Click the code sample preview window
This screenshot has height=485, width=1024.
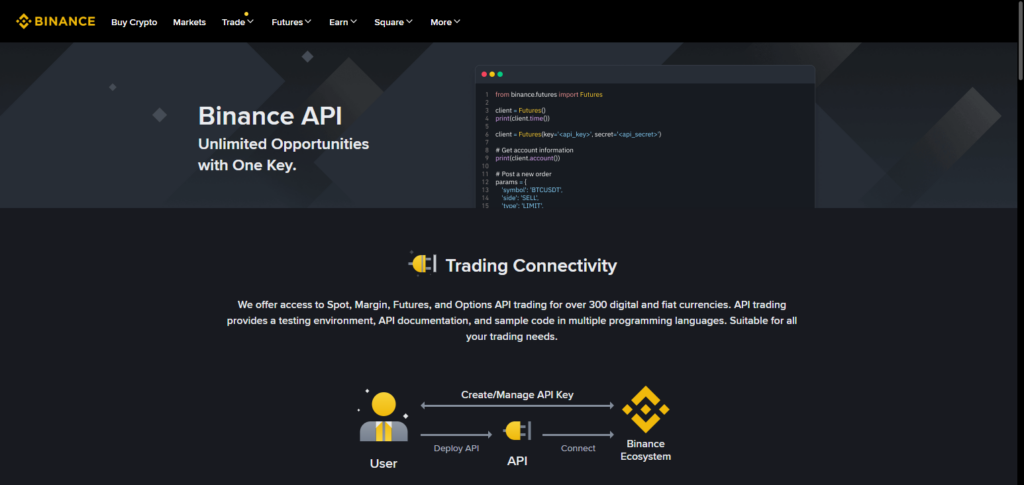point(645,136)
